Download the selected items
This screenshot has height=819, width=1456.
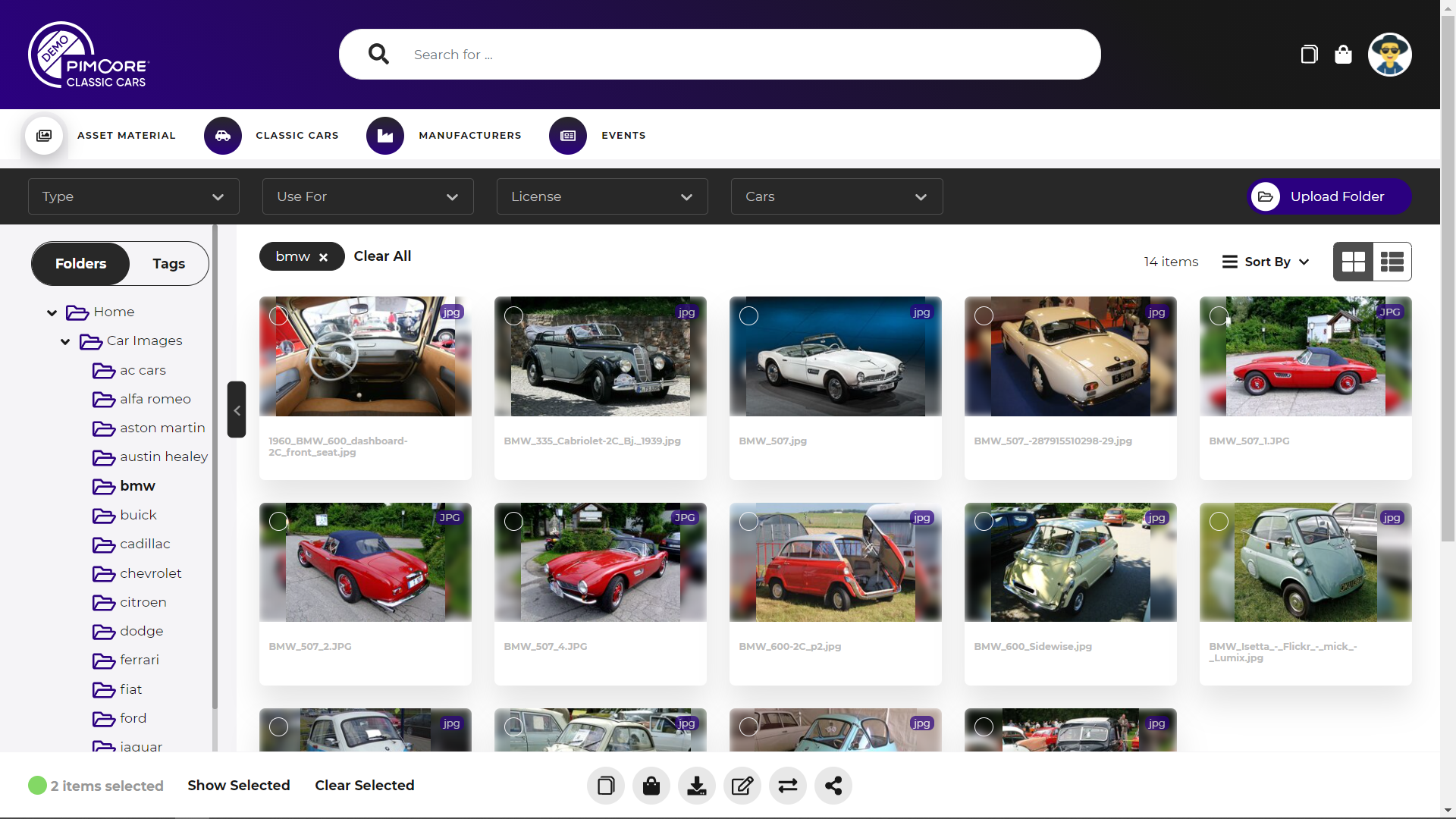697,786
